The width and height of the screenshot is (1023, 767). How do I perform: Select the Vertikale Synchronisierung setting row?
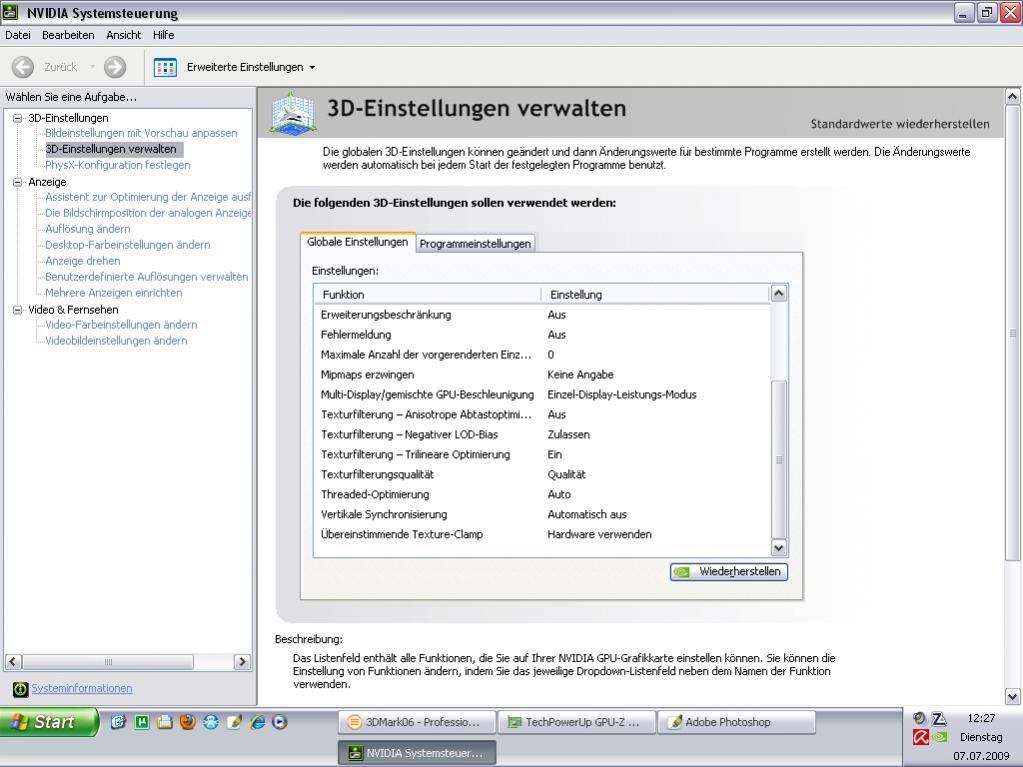(542, 515)
